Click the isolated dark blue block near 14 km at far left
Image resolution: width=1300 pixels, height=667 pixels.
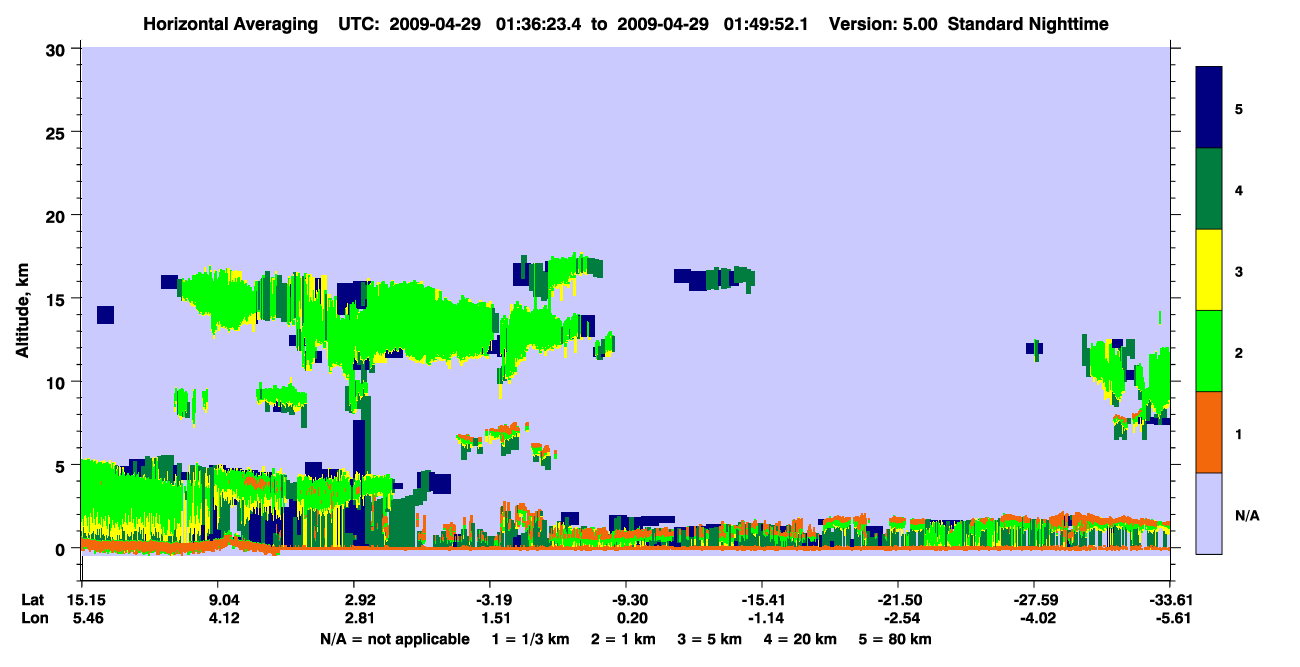click(105, 315)
